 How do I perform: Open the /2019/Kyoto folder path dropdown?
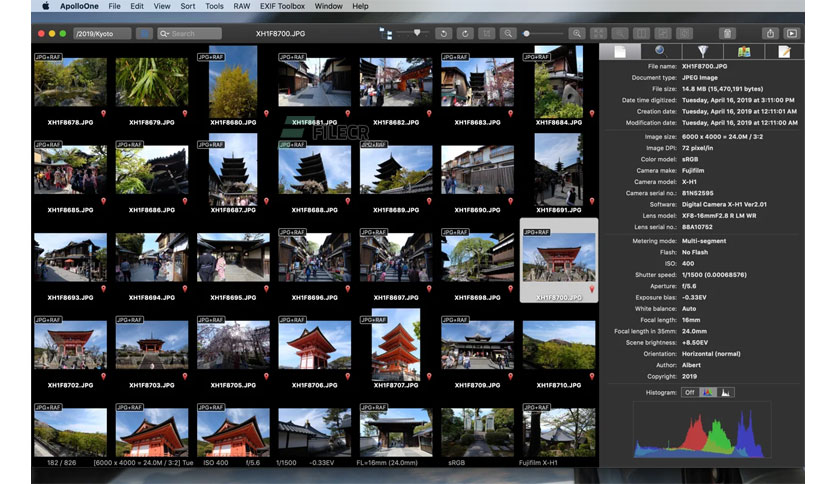102,34
